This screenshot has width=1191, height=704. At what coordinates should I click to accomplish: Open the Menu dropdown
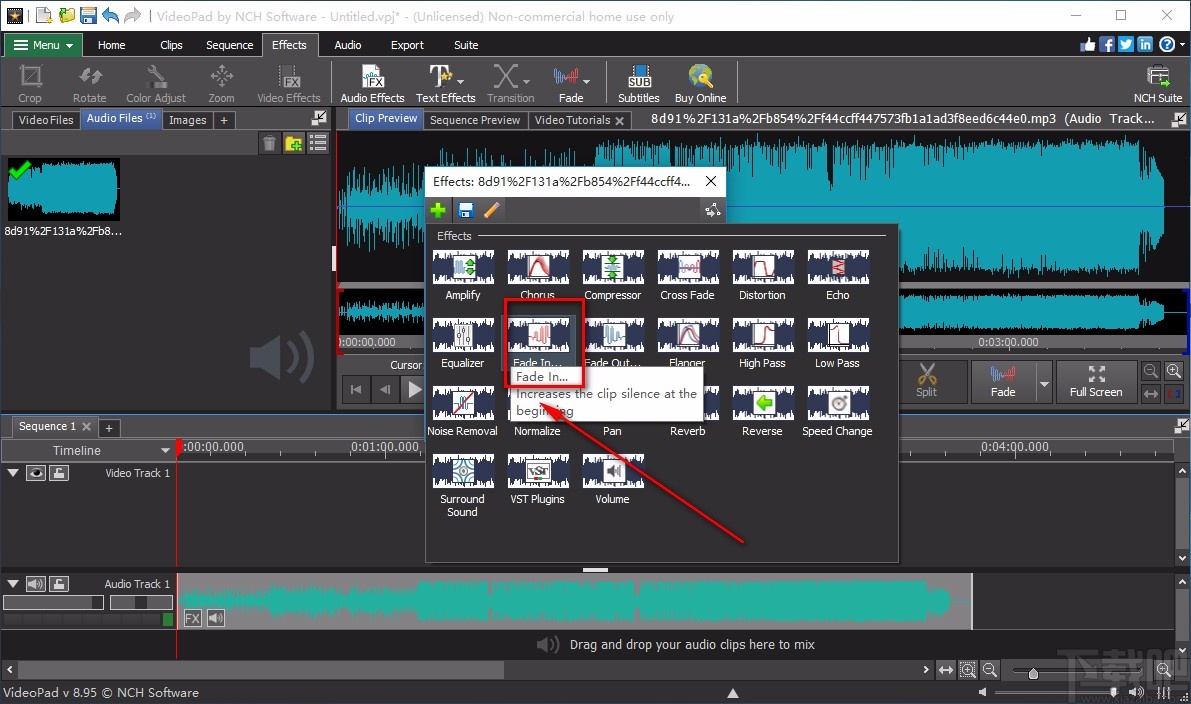pos(42,44)
